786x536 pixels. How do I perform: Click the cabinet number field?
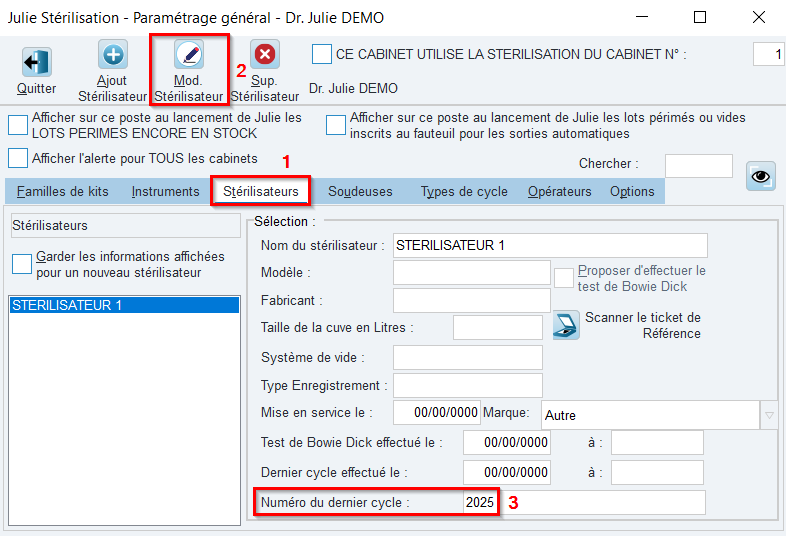coord(768,54)
